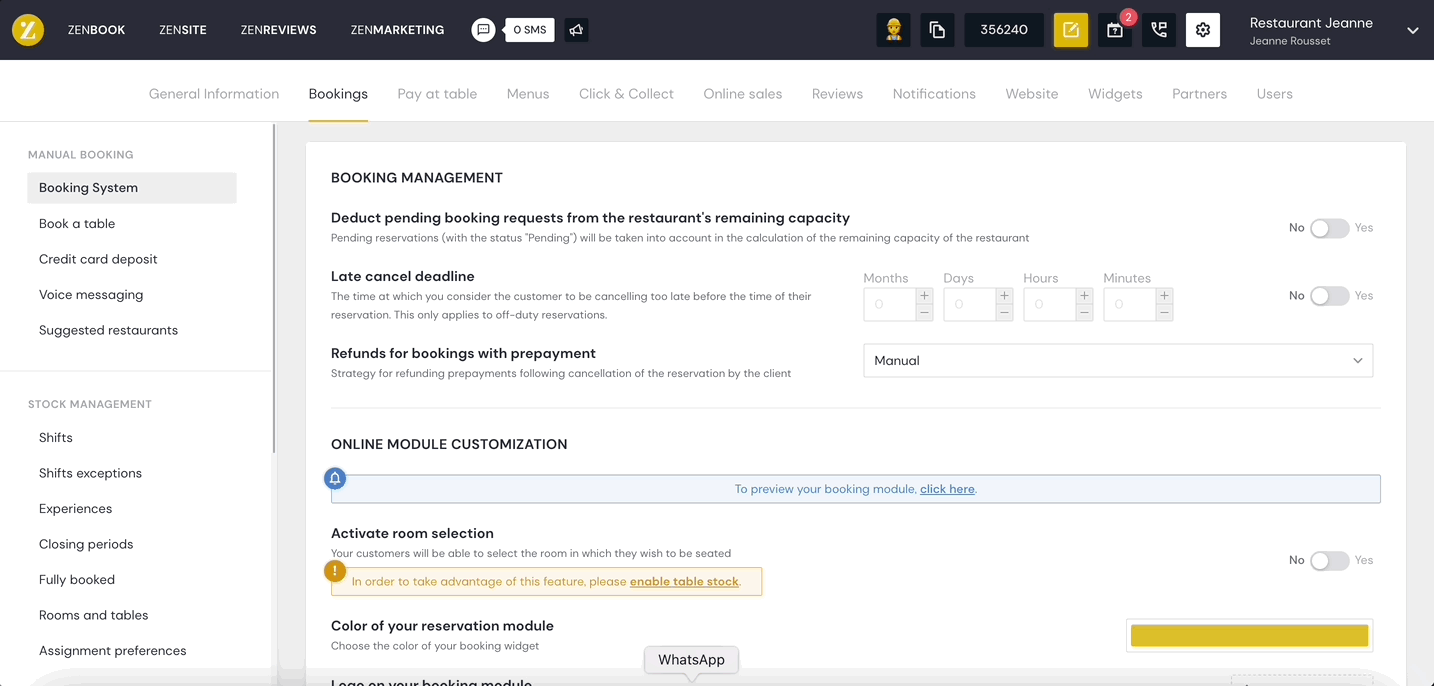The width and height of the screenshot is (1434, 686).
Task: Click the Minutes input field
Action: pyautogui.click(x=1130, y=304)
